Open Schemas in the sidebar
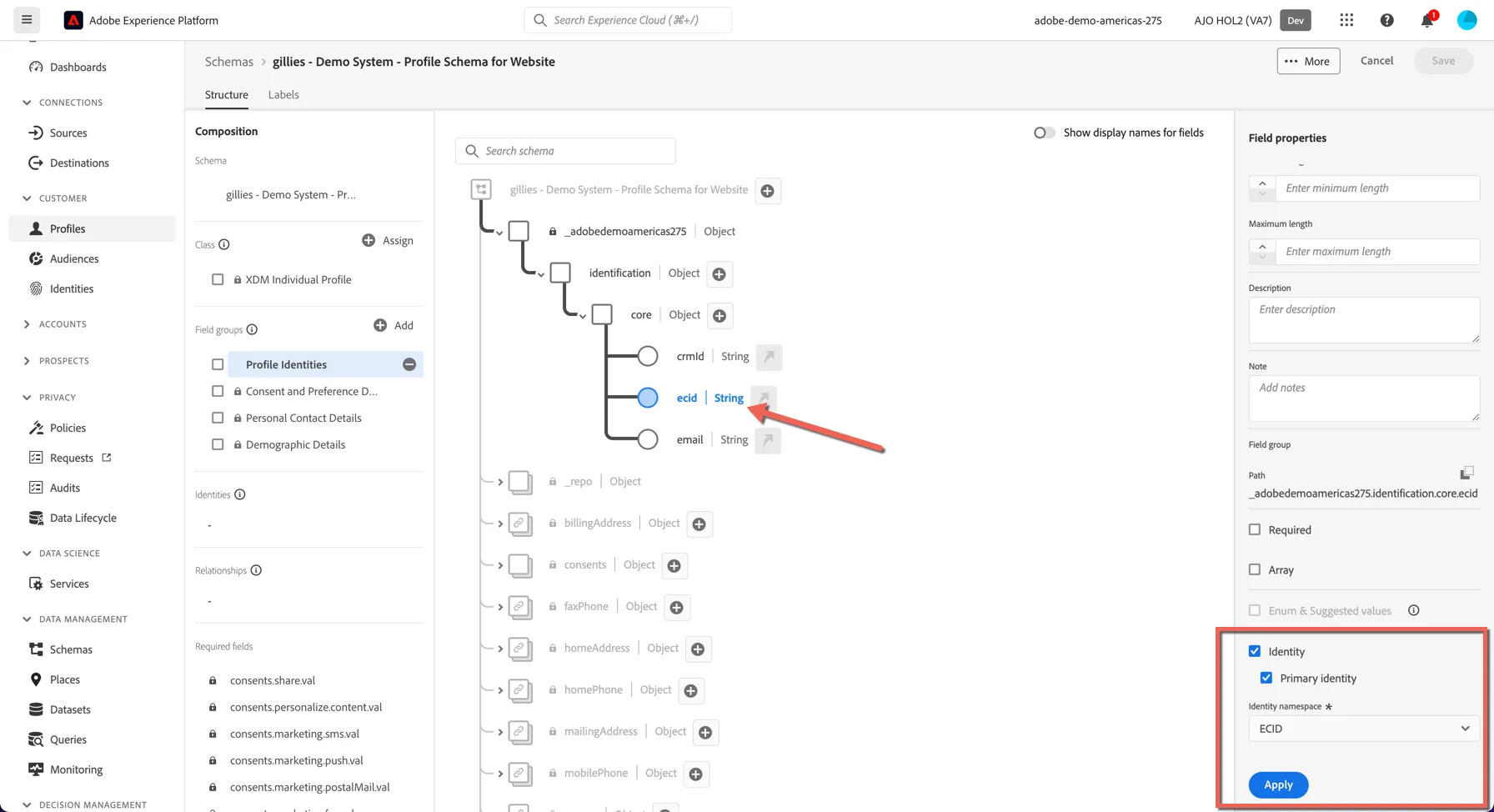This screenshot has height=812, width=1494. (71, 649)
